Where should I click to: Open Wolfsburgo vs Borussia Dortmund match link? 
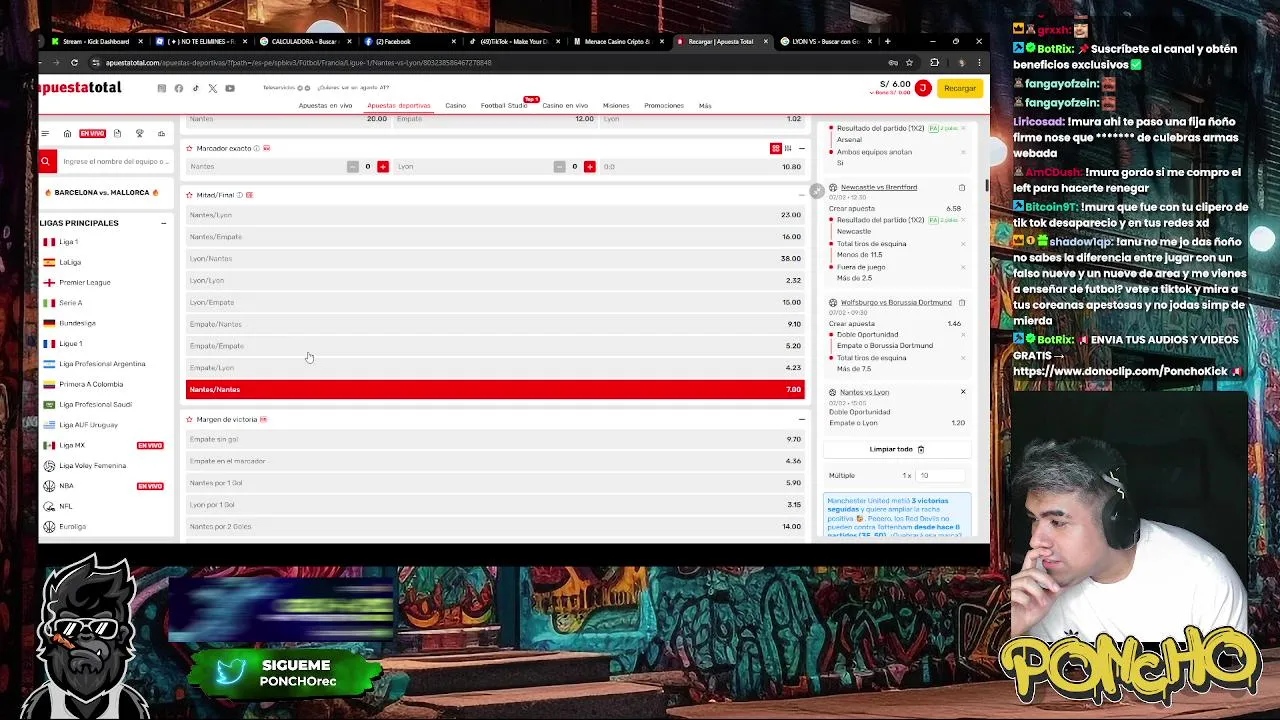click(x=896, y=302)
